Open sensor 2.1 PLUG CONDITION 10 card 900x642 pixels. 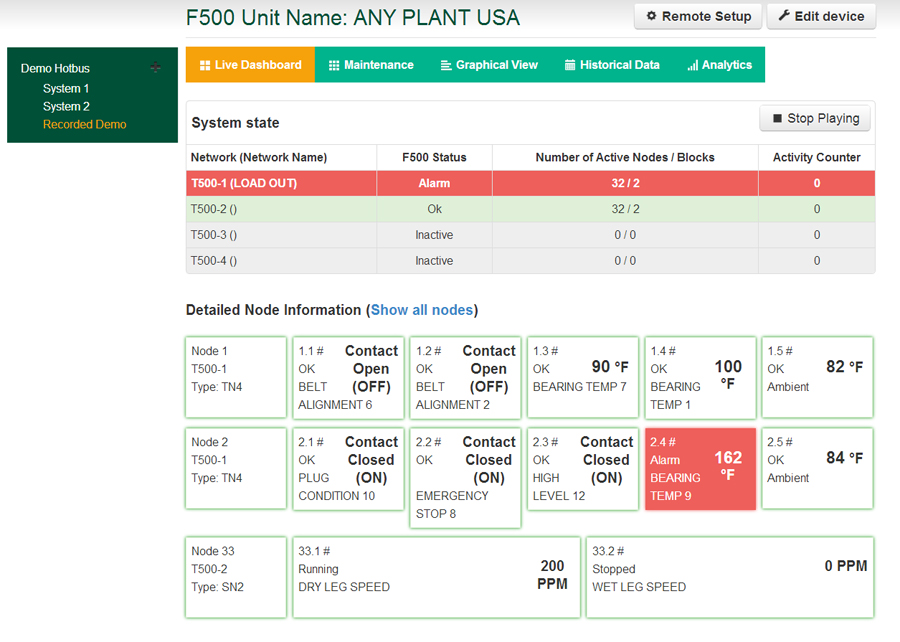[348, 469]
